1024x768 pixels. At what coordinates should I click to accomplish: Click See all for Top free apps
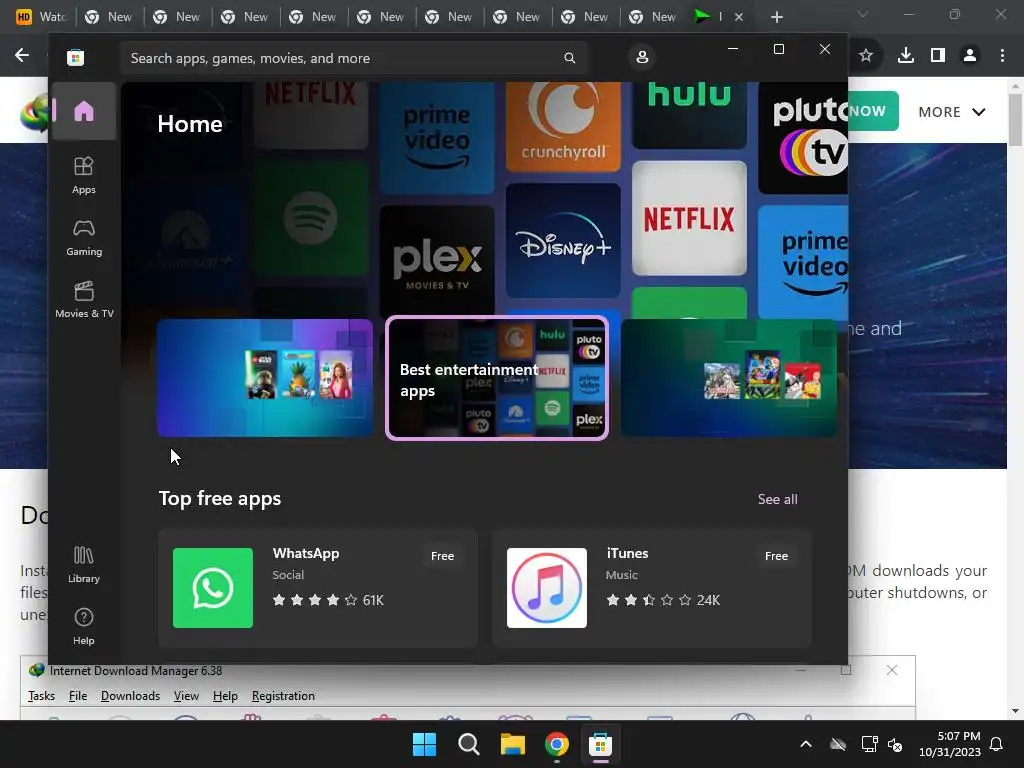pos(777,499)
